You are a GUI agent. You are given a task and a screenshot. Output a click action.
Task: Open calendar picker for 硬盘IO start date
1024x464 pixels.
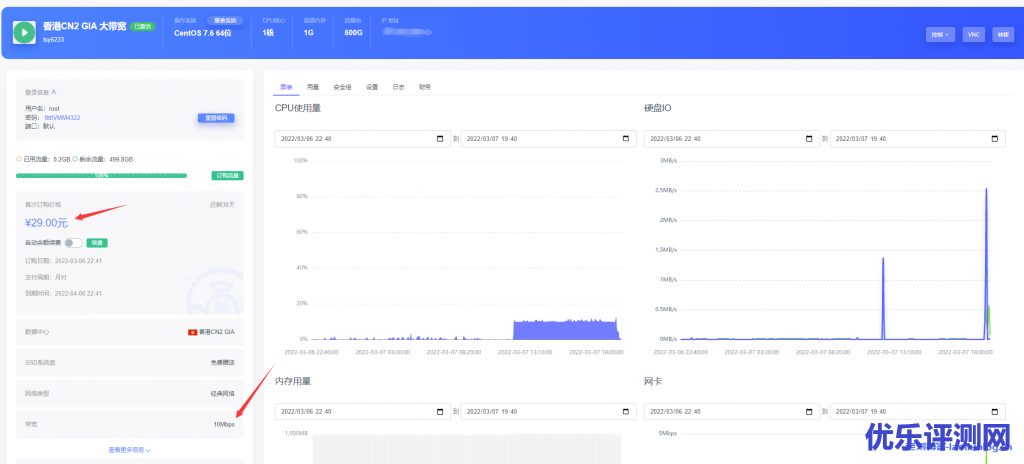coord(809,138)
